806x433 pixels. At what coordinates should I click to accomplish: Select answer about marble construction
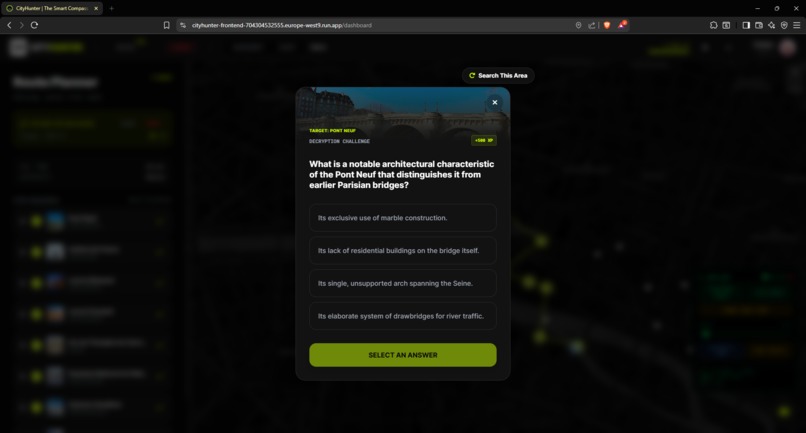click(402, 218)
